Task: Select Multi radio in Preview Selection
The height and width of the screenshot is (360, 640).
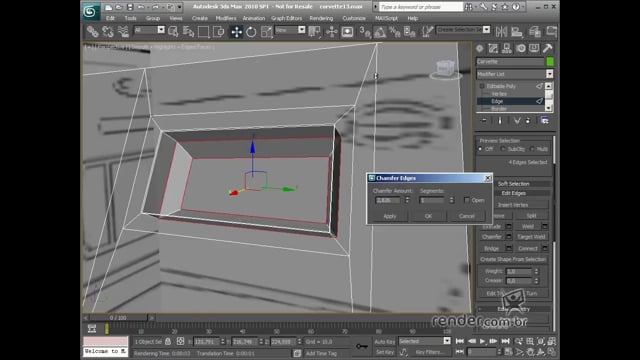Action: pyautogui.click(x=532, y=149)
